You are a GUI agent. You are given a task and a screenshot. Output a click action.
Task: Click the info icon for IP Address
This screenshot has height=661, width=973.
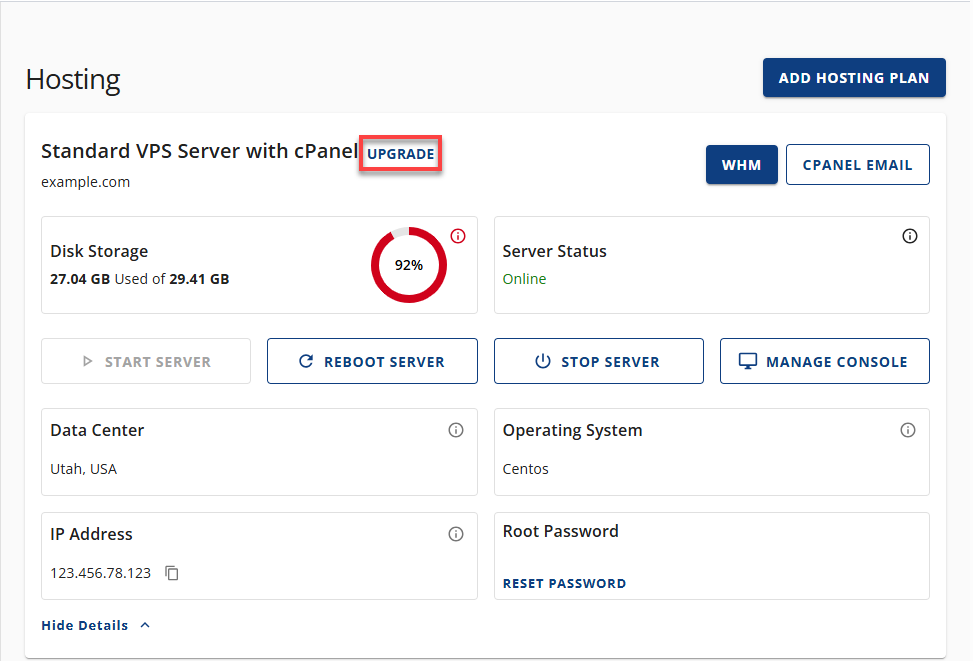[x=456, y=534]
